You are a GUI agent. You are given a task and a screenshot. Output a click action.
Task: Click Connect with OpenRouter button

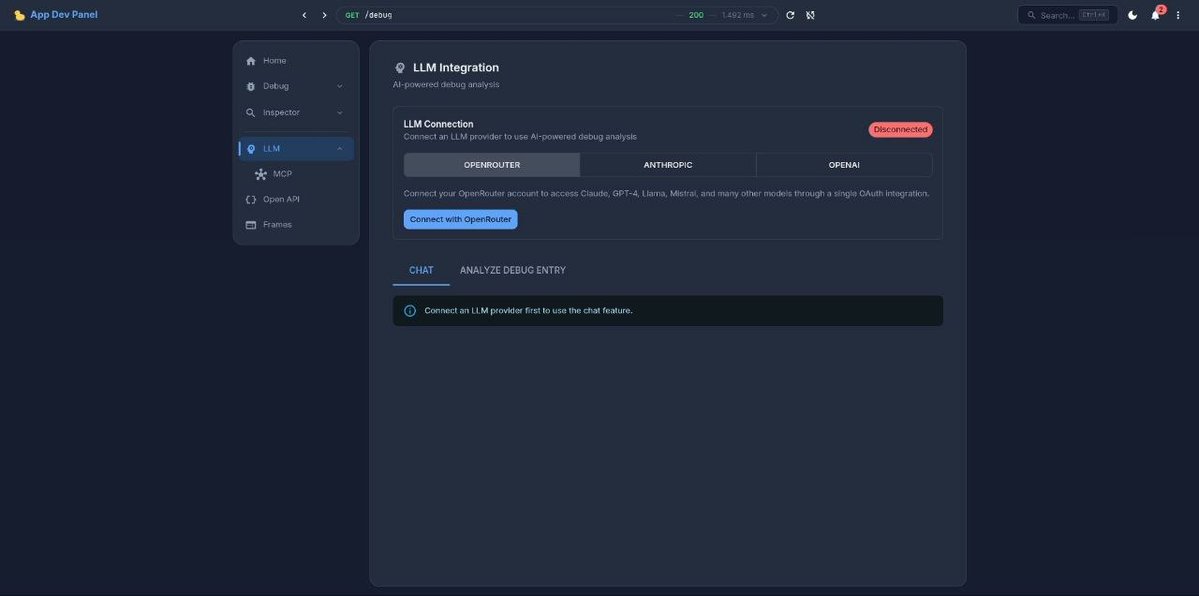pyautogui.click(x=460, y=220)
